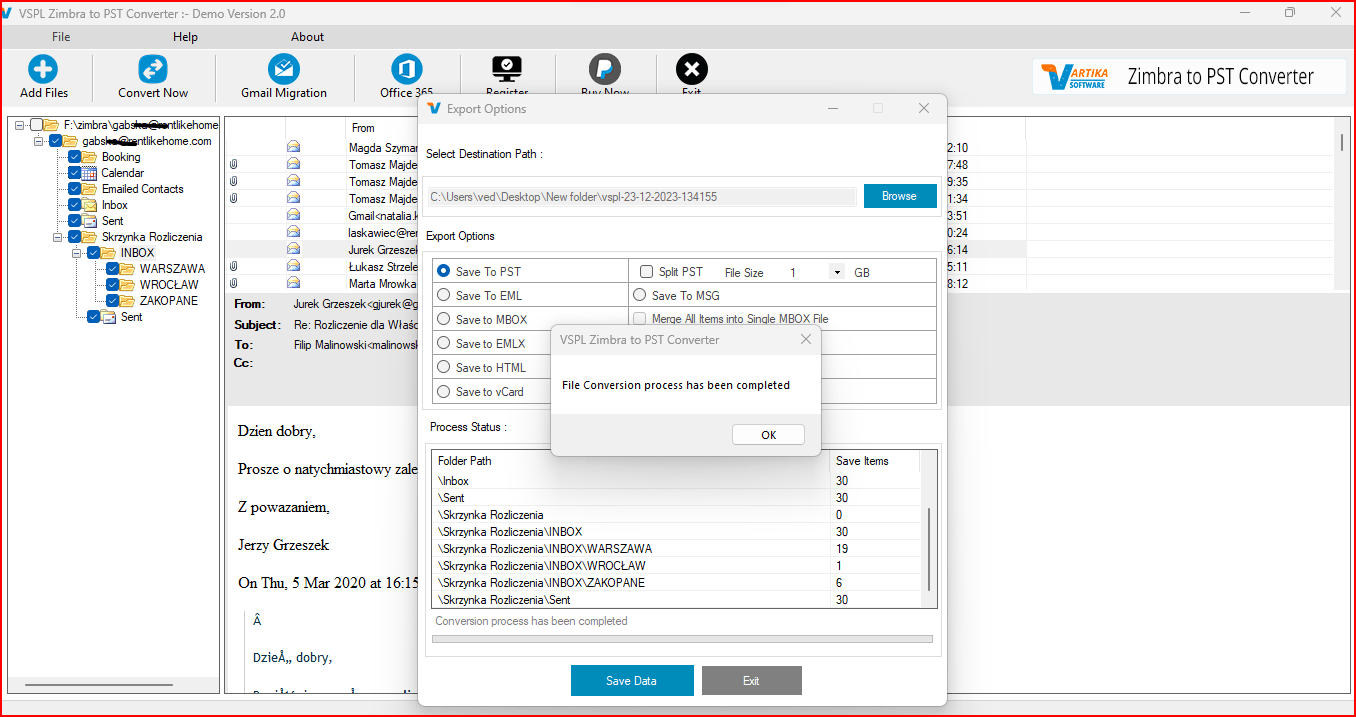This screenshot has width=1356, height=717.
Task: Select the \Skrzynka Rozliczenia\INBOX\WARSZAWA status row
Action: coord(676,549)
